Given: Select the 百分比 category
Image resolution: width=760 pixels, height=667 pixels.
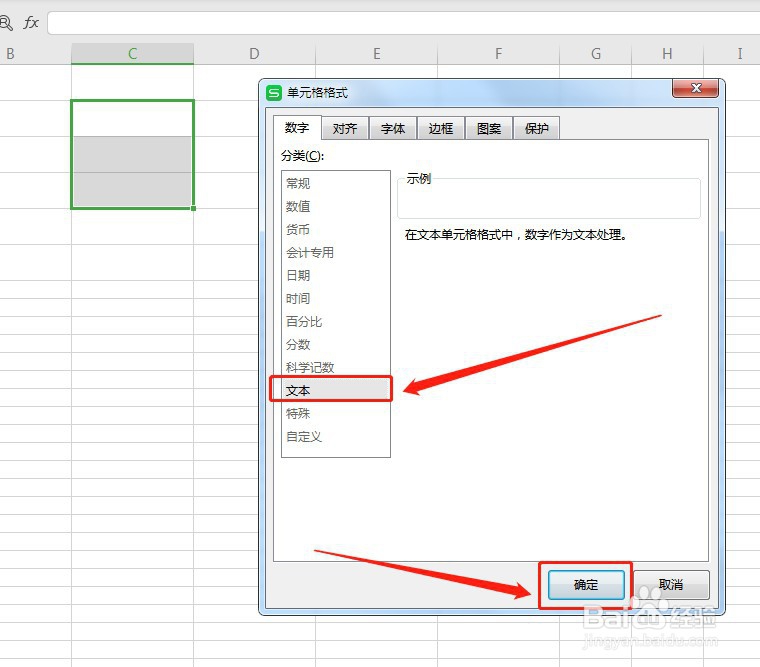Looking at the screenshot, I should (x=336, y=321).
